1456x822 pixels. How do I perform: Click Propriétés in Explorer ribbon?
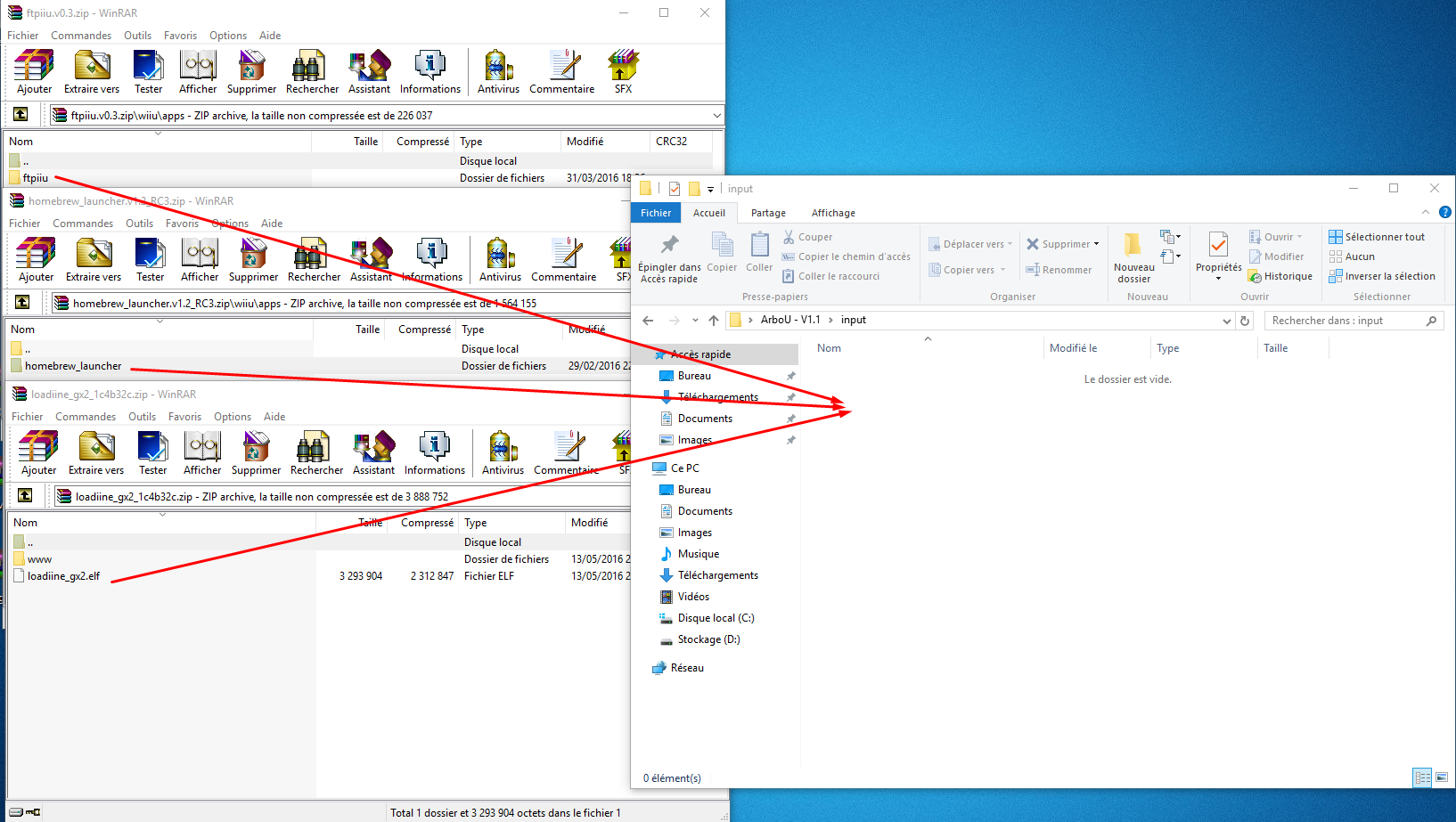coord(1218,259)
